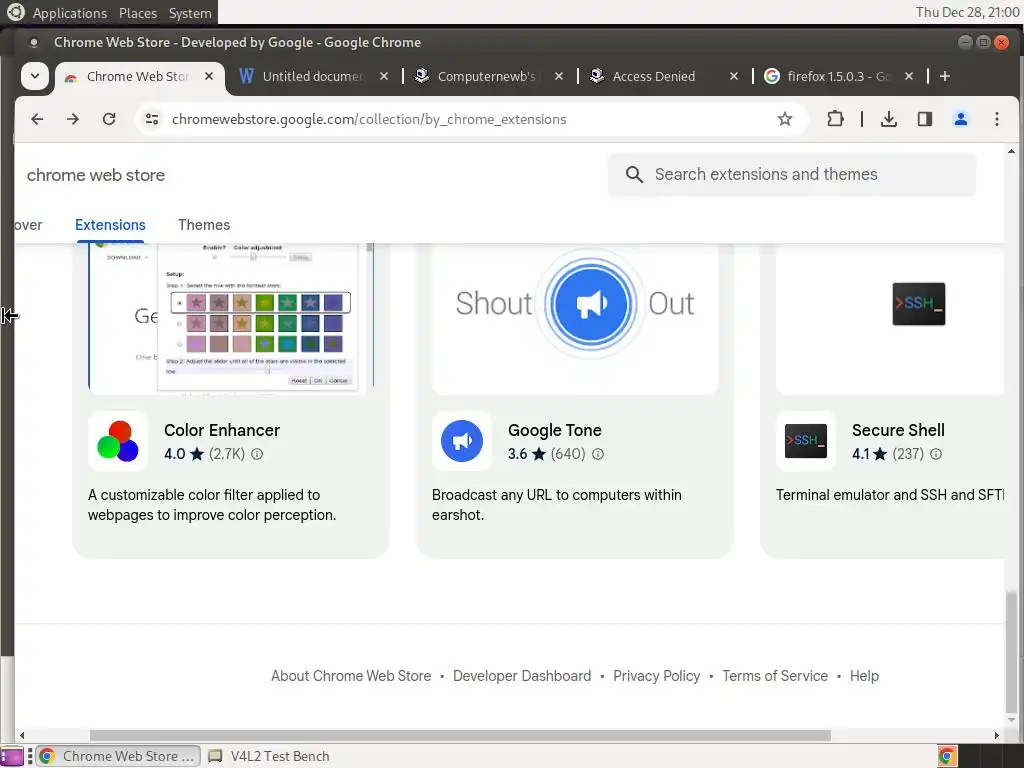This screenshot has height=768, width=1024.
Task: Open the Terms of Service link
Action: 775,676
